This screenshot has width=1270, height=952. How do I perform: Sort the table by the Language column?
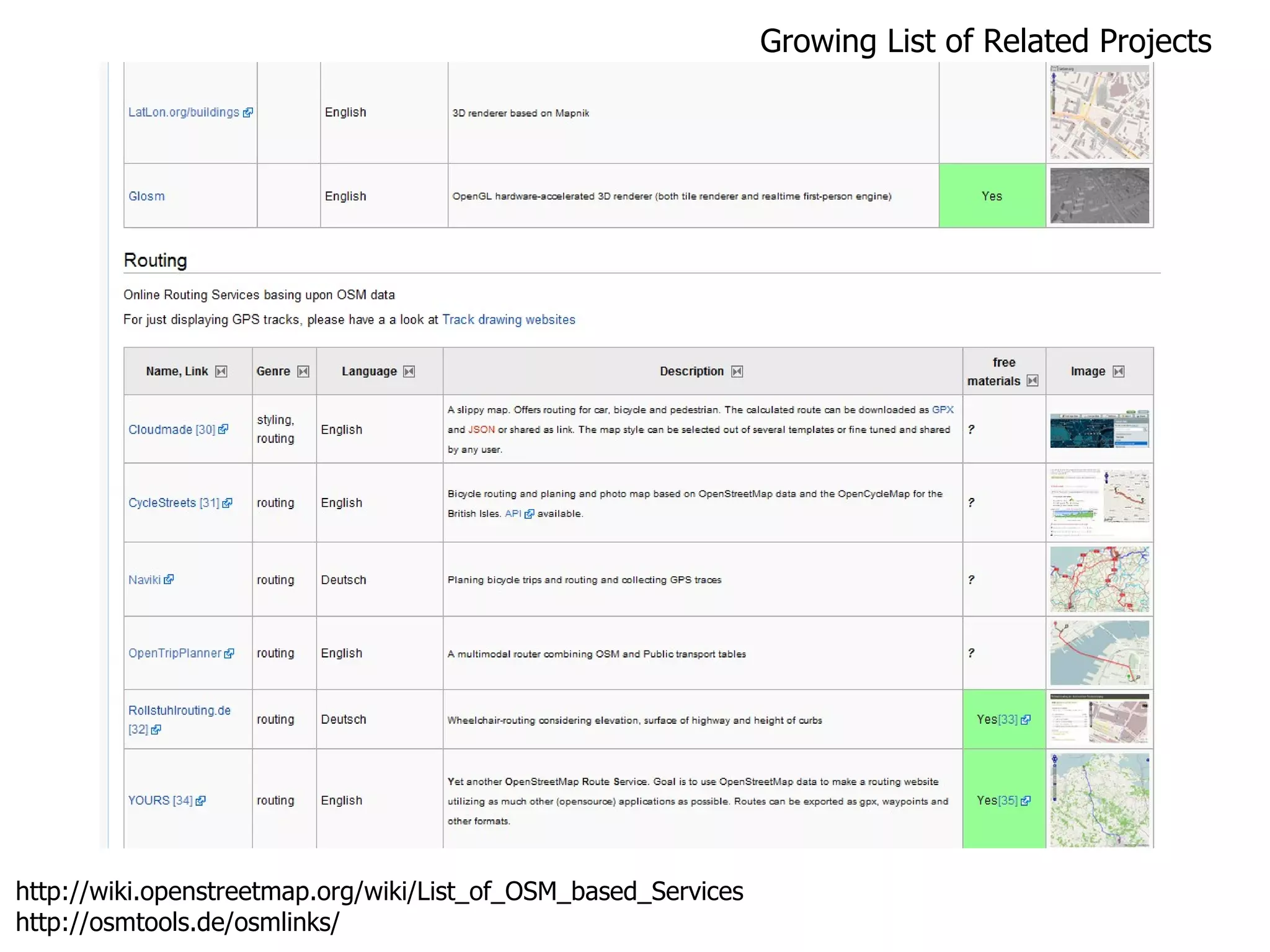409,371
